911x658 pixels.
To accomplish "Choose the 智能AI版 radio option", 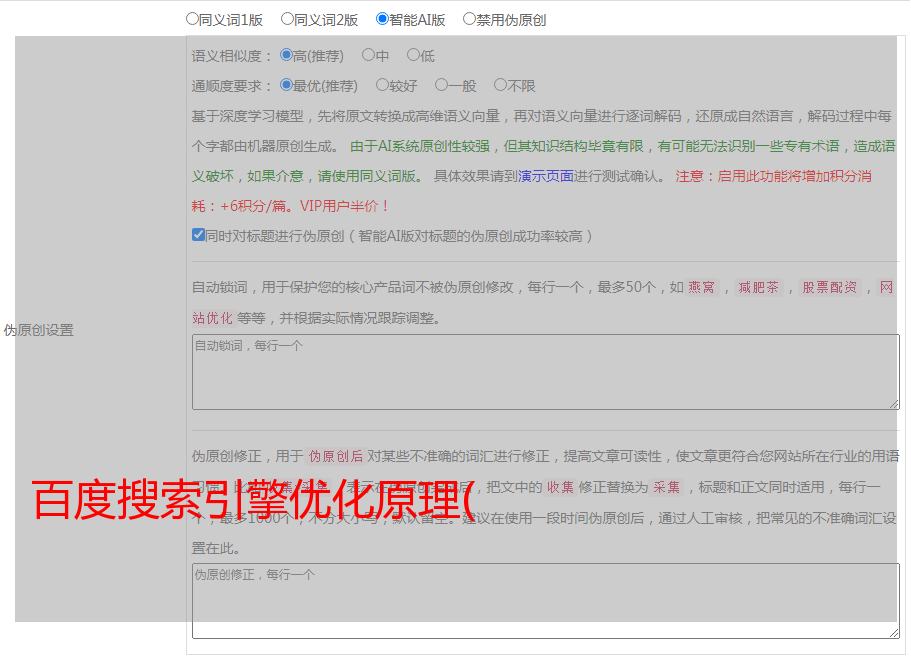I will pos(382,19).
